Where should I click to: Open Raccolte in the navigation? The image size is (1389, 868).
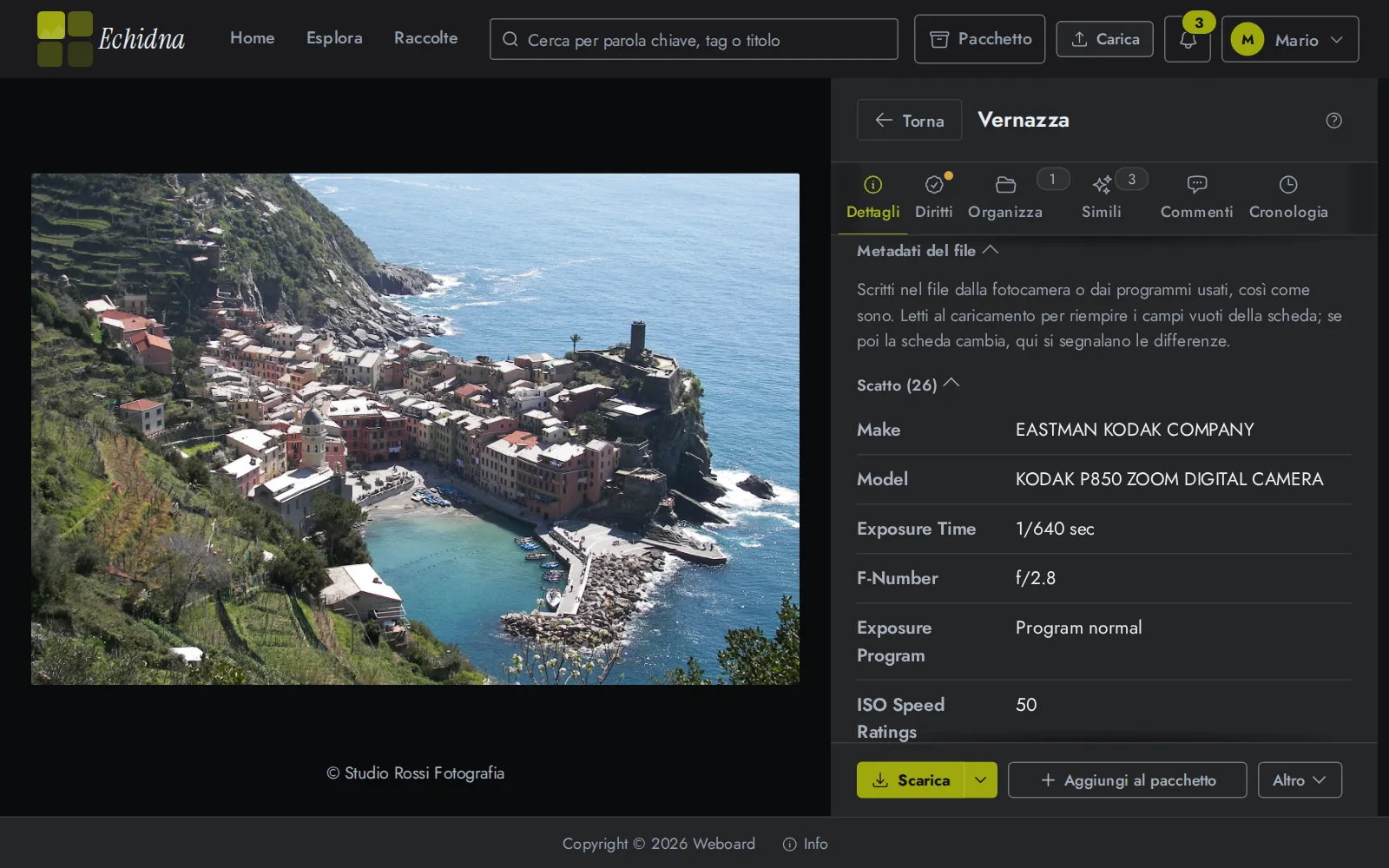point(425,38)
